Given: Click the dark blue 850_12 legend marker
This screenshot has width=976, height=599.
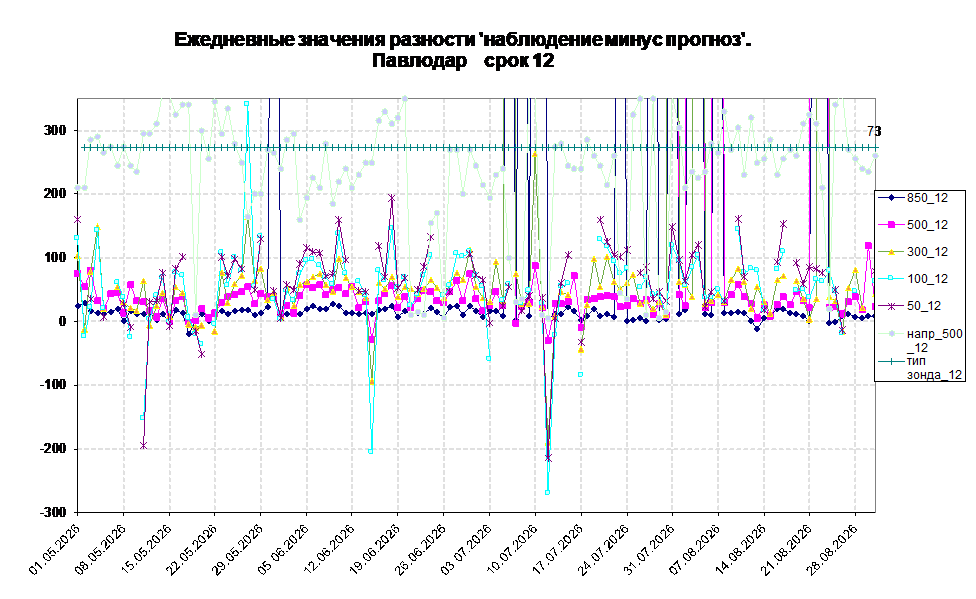Looking at the screenshot, I should (x=891, y=198).
